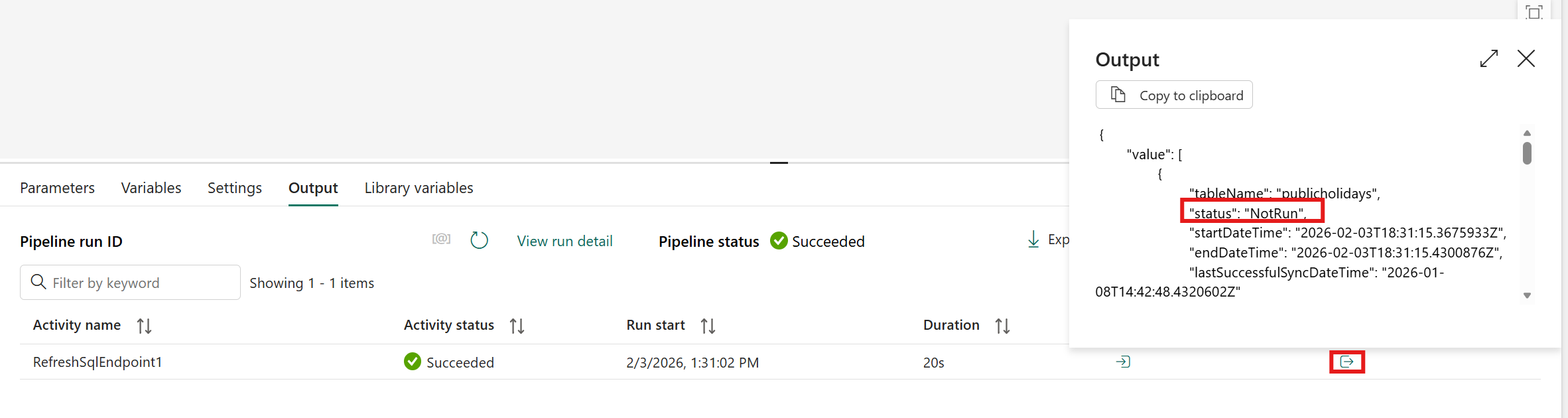Viewport: 1568px width, 418px height.
Task: Expand the Output panel with the arrow icon
Action: (x=1489, y=58)
